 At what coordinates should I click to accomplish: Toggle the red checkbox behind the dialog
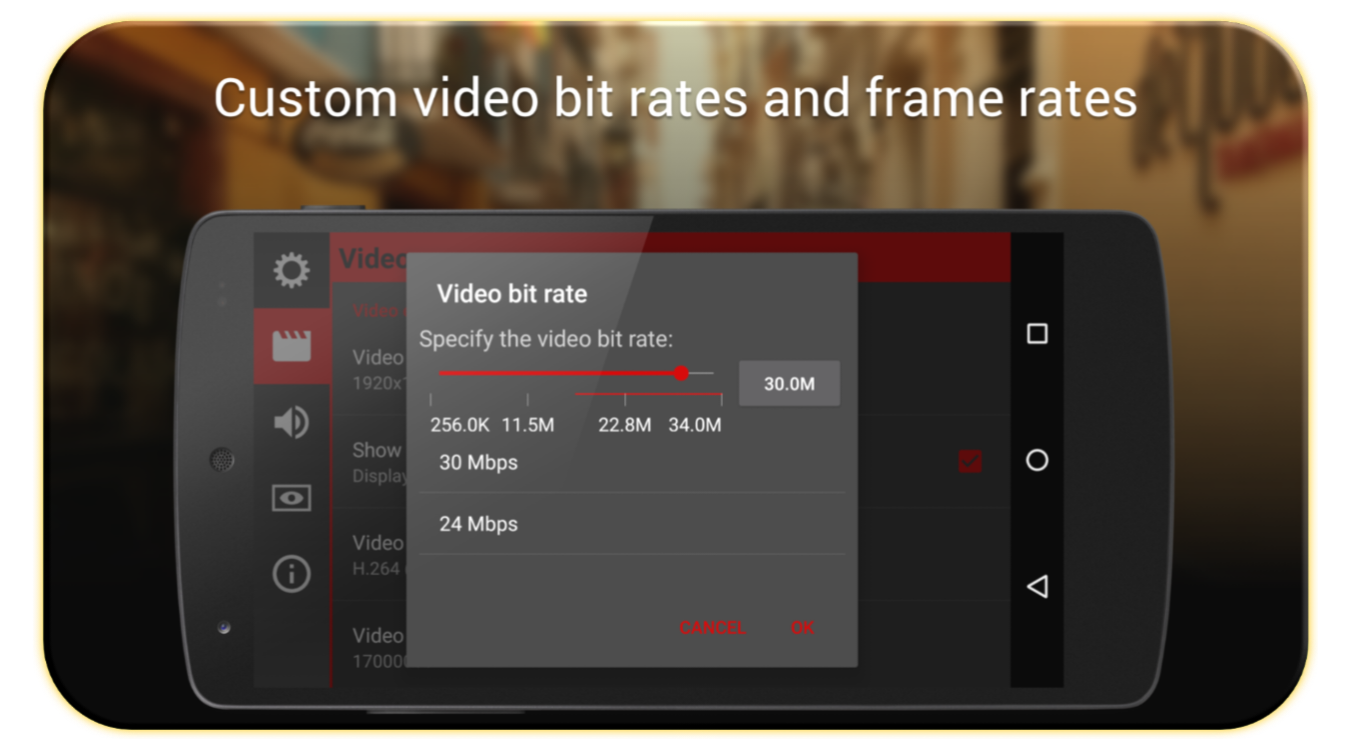[x=970, y=461]
